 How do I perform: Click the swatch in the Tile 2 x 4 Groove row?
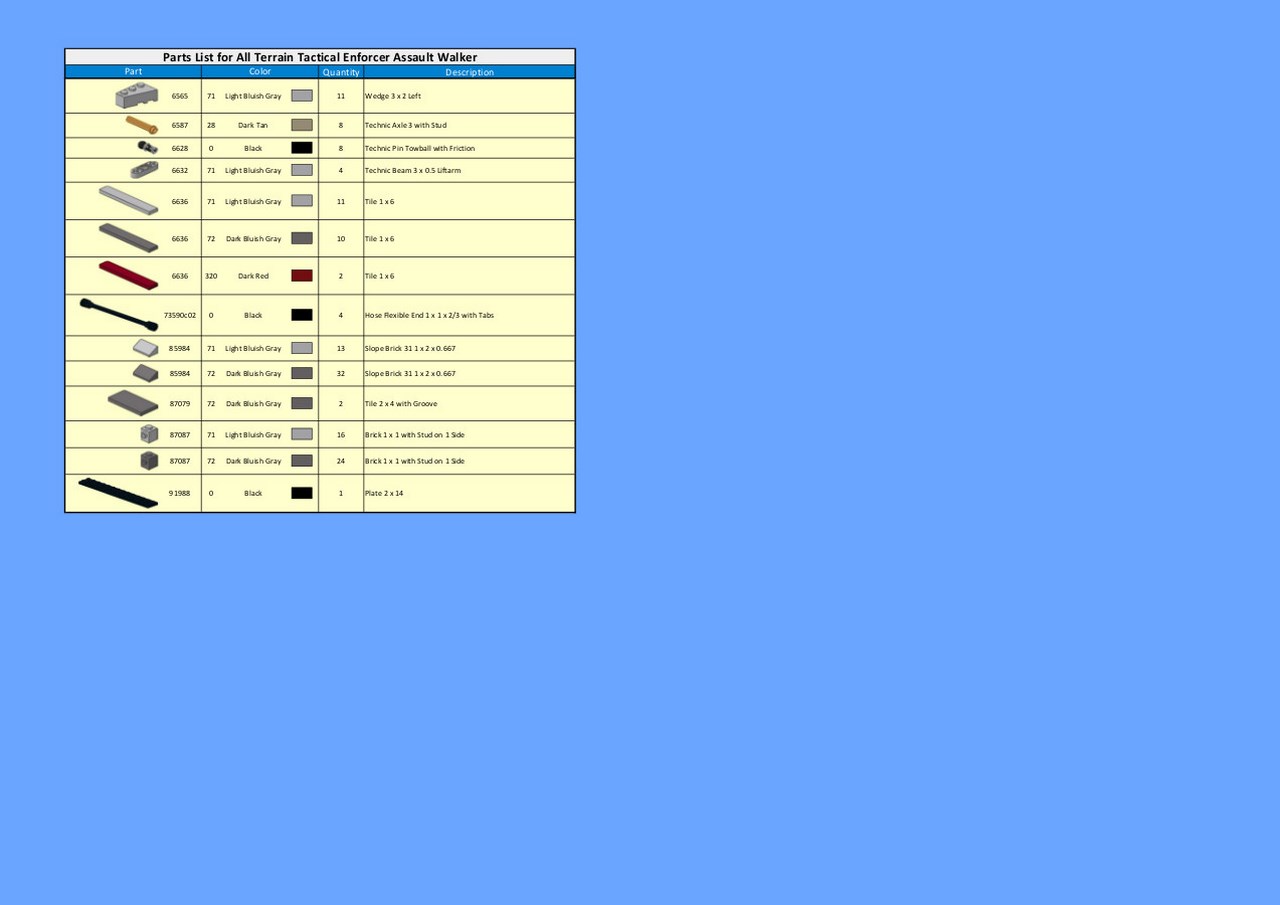302,404
